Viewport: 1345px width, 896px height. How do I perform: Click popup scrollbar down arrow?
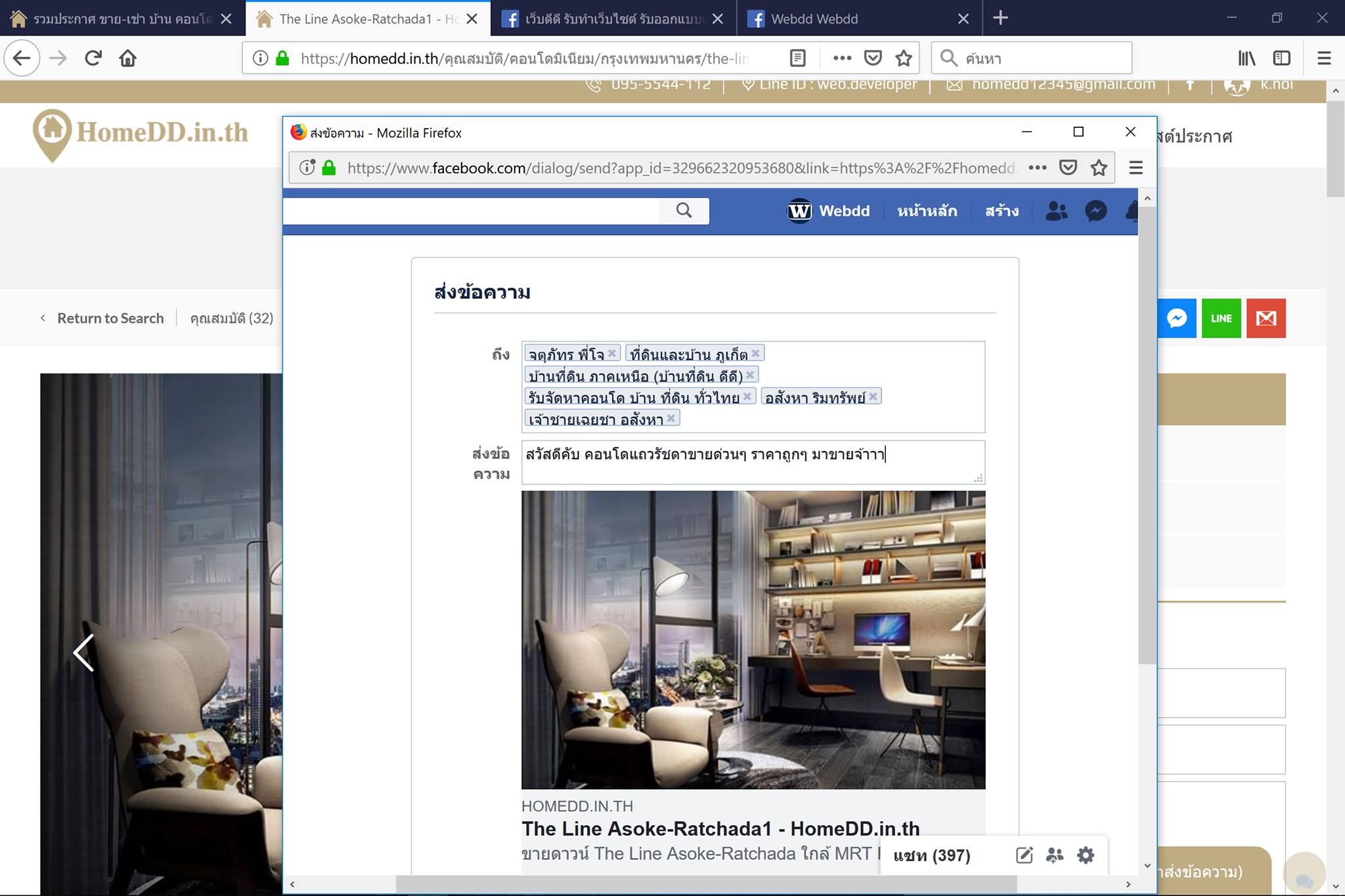tap(1147, 866)
